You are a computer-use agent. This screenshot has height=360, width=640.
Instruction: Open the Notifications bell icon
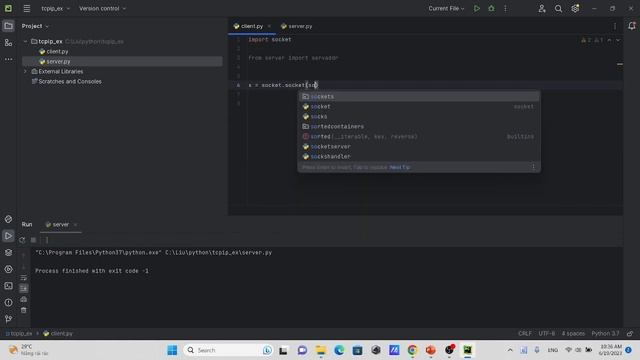[x=631, y=26]
